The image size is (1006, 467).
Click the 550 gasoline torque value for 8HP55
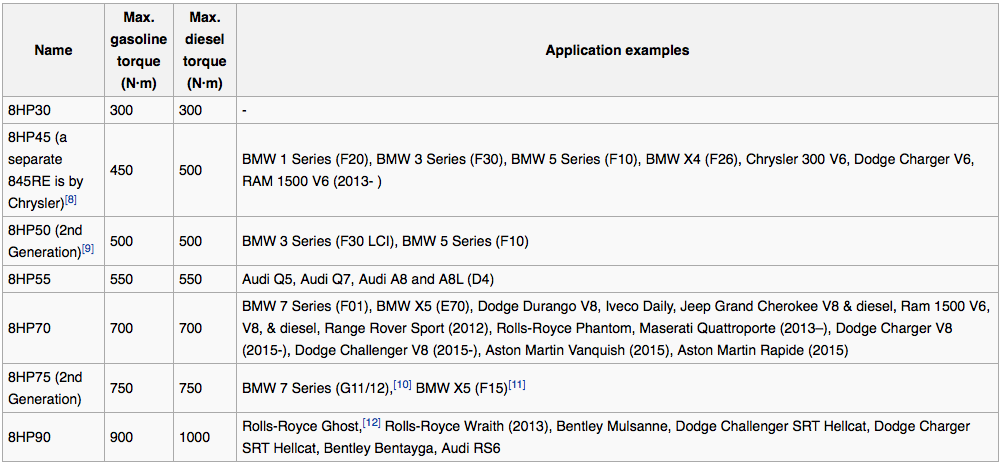click(122, 279)
